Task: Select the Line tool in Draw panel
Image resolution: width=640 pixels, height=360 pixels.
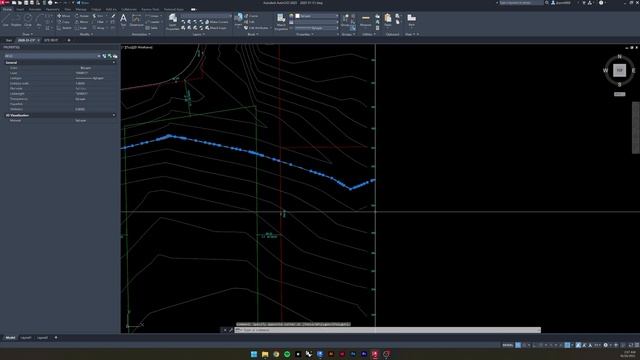Action: (6, 19)
